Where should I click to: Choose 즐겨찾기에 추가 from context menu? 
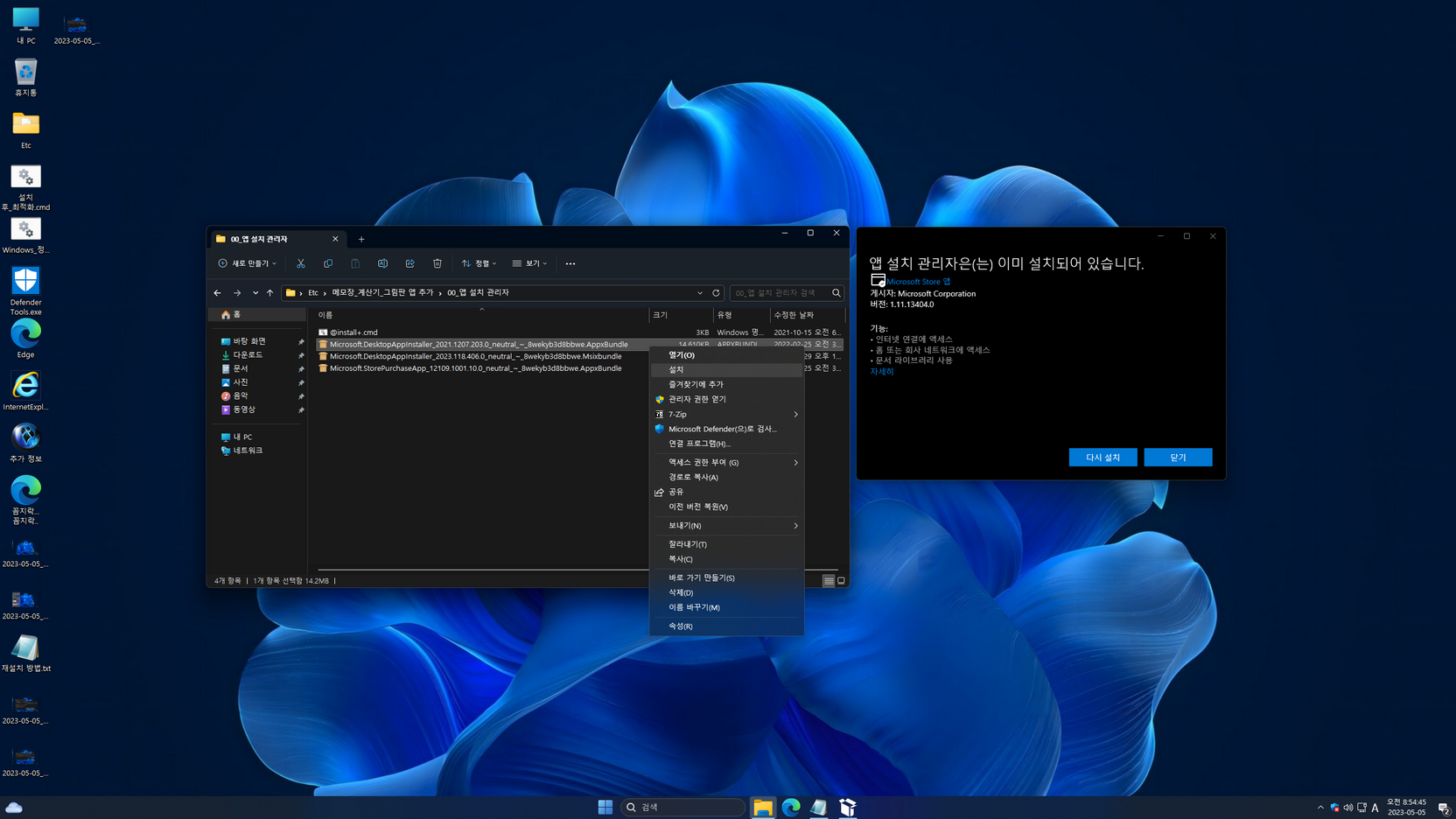coord(727,384)
